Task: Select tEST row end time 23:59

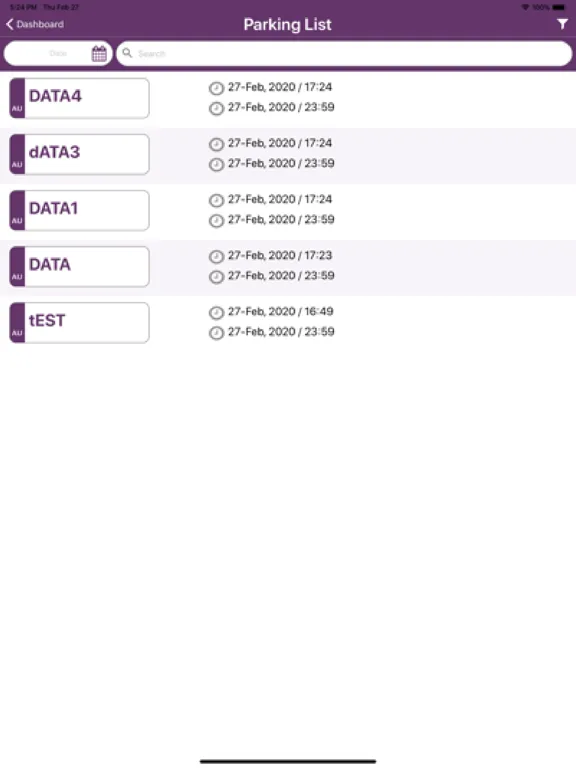Action: [281, 332]
